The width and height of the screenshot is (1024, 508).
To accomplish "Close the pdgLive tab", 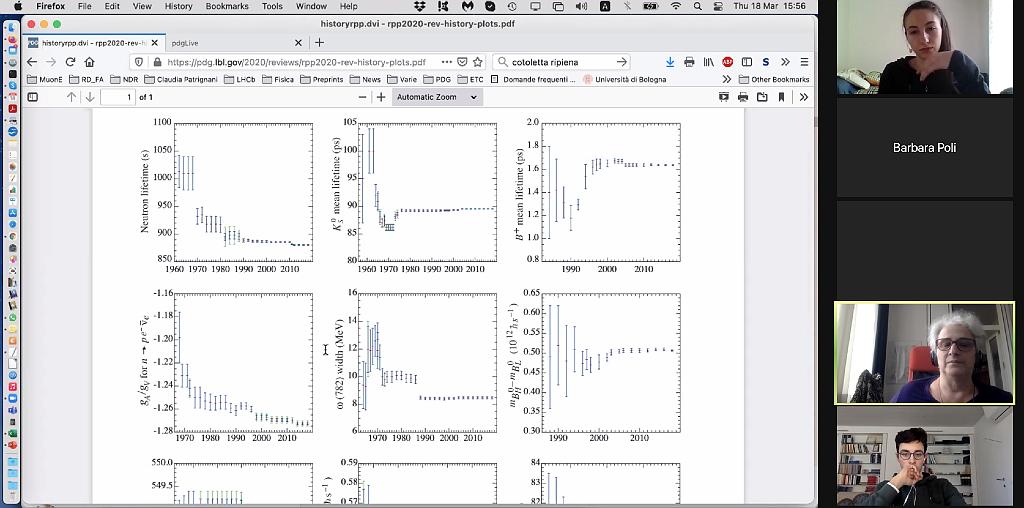I will [x=298, y=42].
